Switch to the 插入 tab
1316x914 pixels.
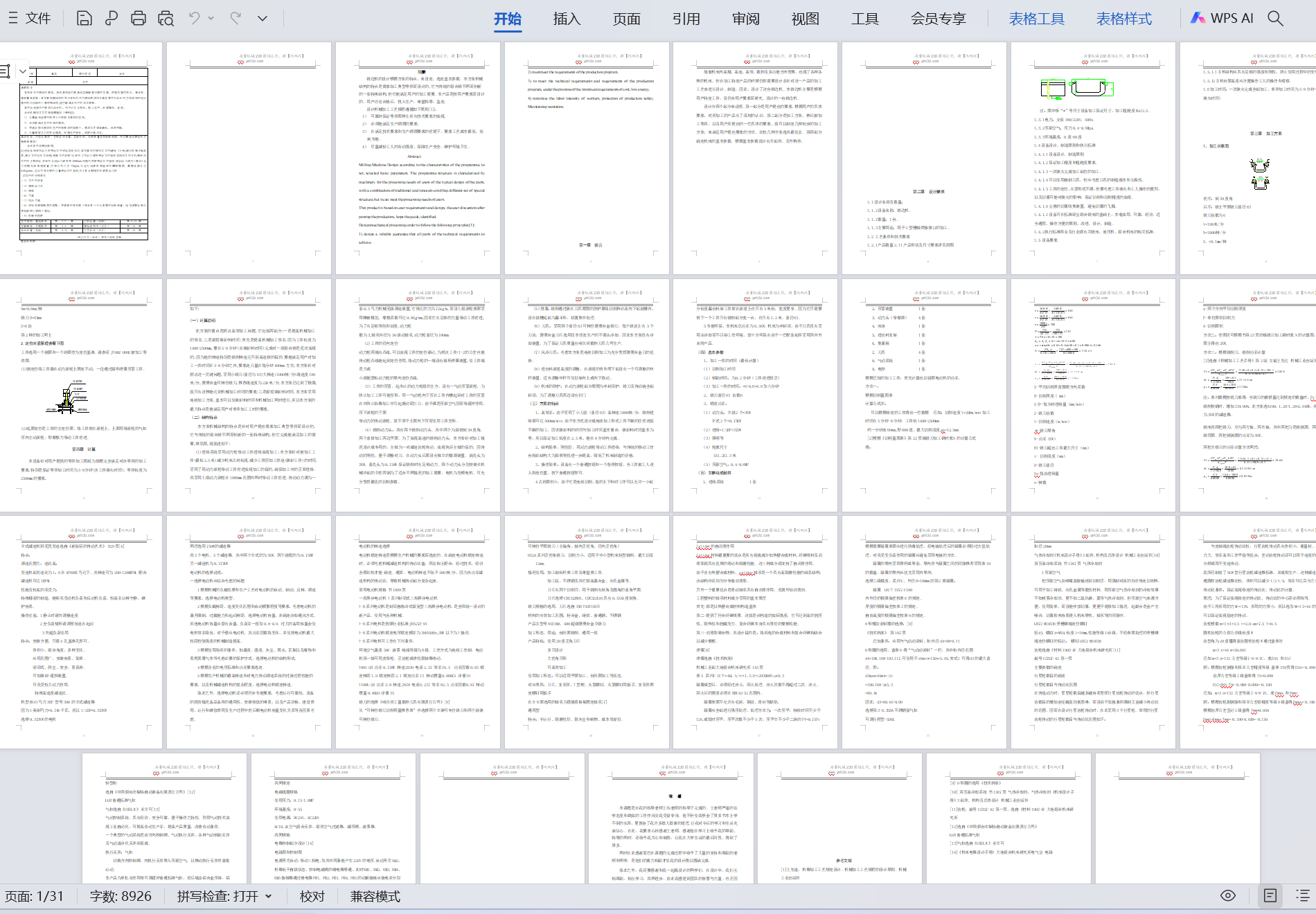(567, 19)
